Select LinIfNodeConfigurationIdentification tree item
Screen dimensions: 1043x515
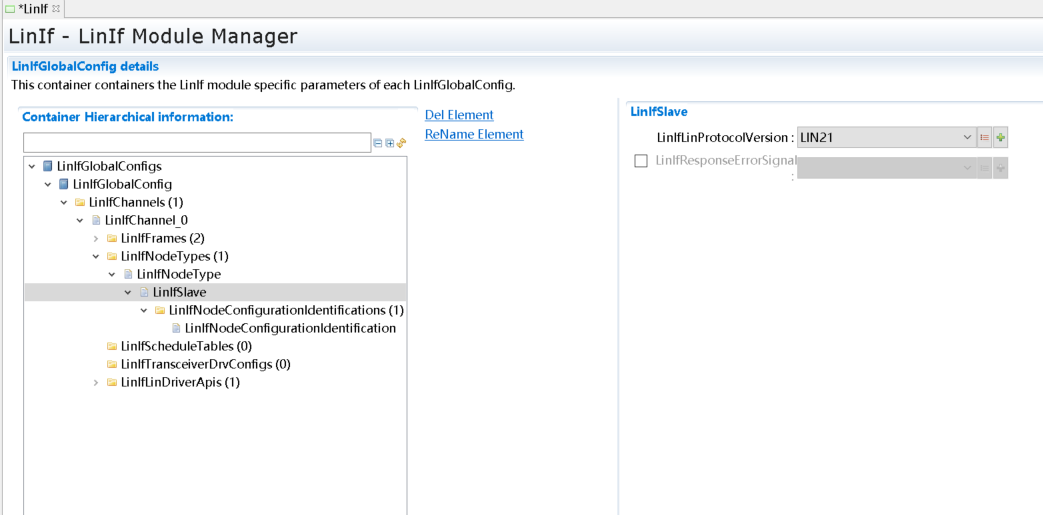290,328
